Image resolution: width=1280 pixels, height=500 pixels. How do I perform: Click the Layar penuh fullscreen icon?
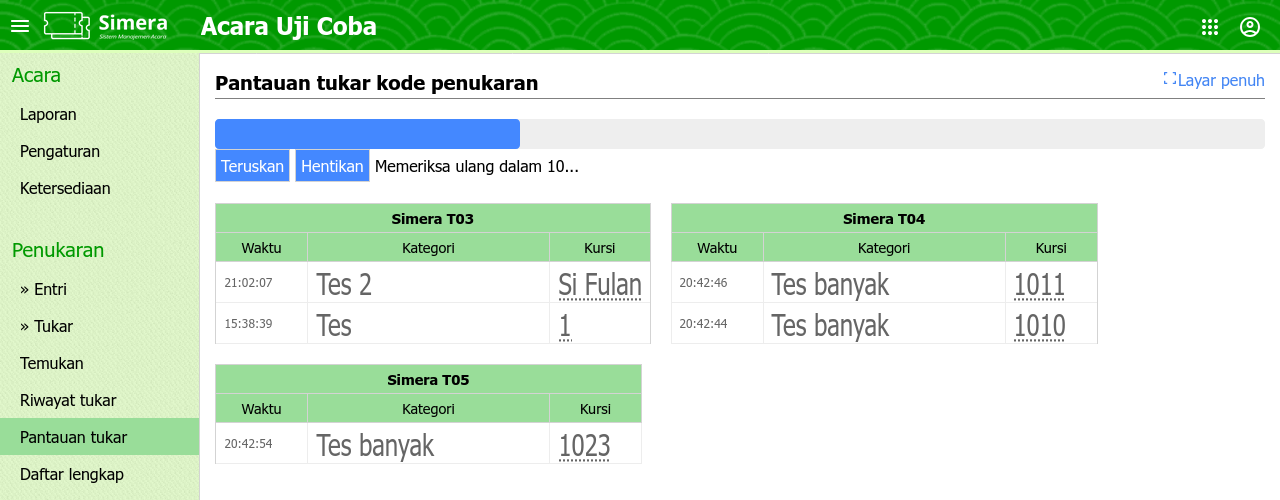coord(1170,79)
